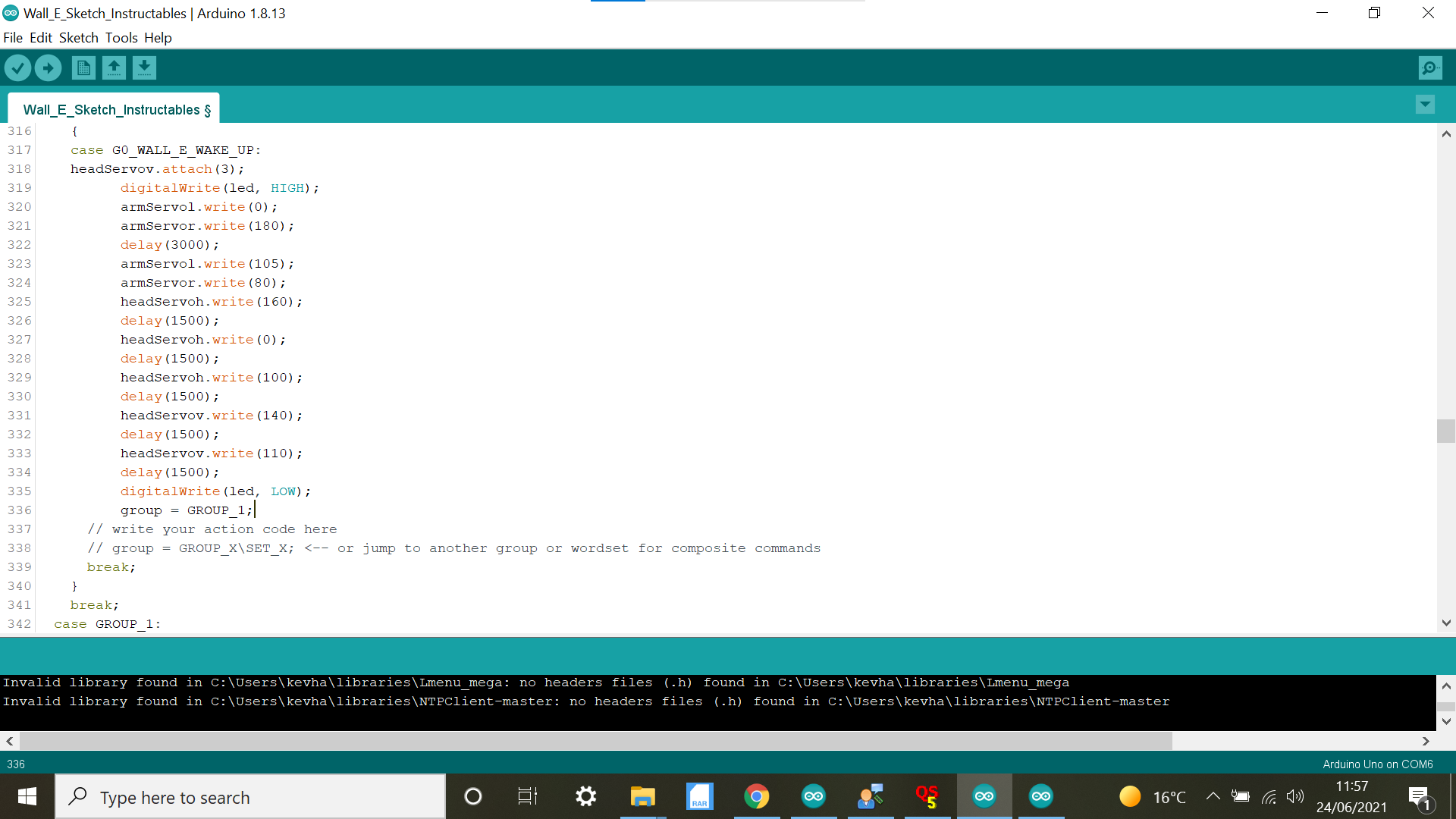Open the notification center icon
Screen dimensions: 1456x819
pyautogui.click(x=1418, y=796)
